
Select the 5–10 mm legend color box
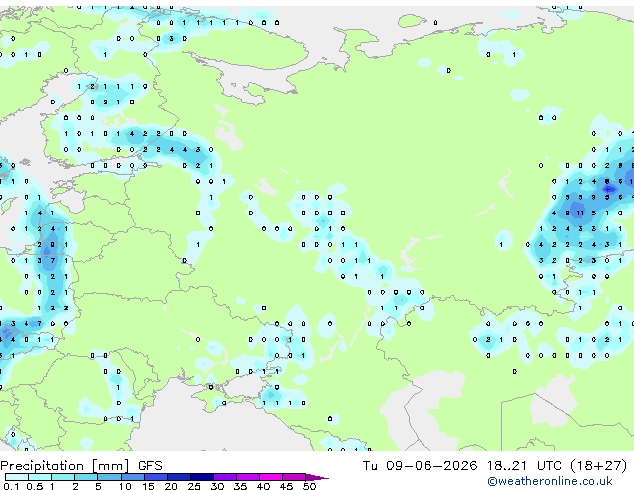tap(109, 477)
